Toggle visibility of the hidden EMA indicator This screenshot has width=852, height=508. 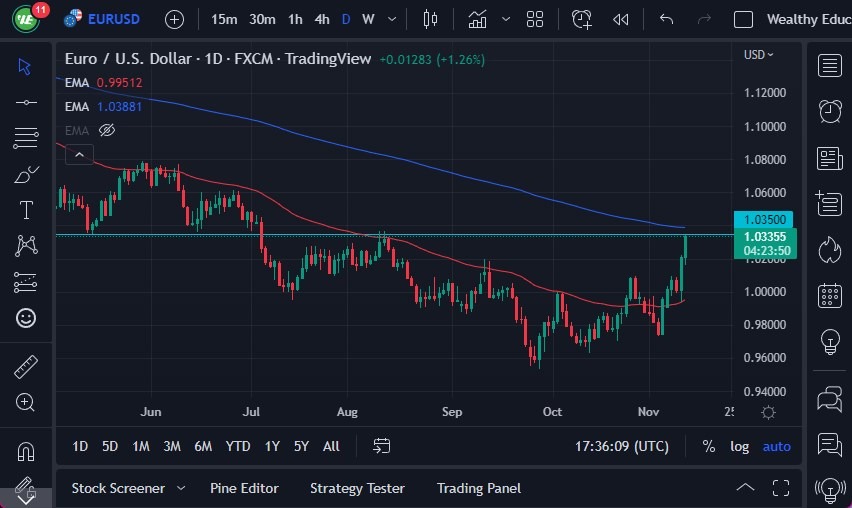tap(108, 130)
